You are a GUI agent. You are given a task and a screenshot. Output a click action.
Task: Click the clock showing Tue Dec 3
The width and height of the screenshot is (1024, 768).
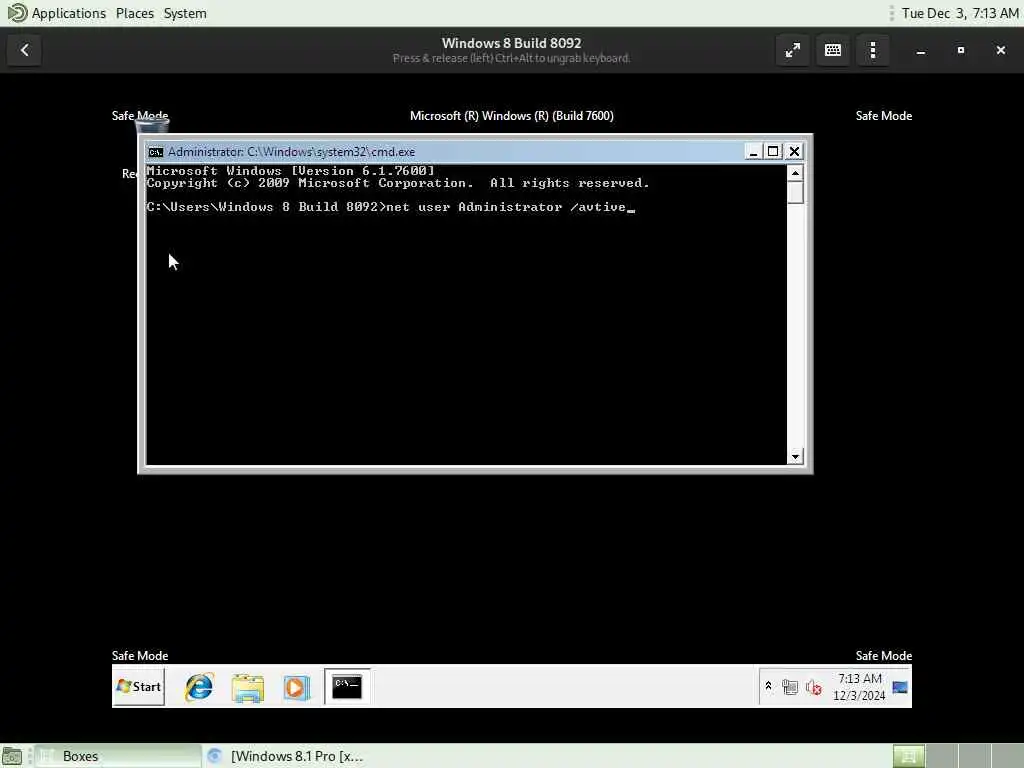tap(960, 13)
